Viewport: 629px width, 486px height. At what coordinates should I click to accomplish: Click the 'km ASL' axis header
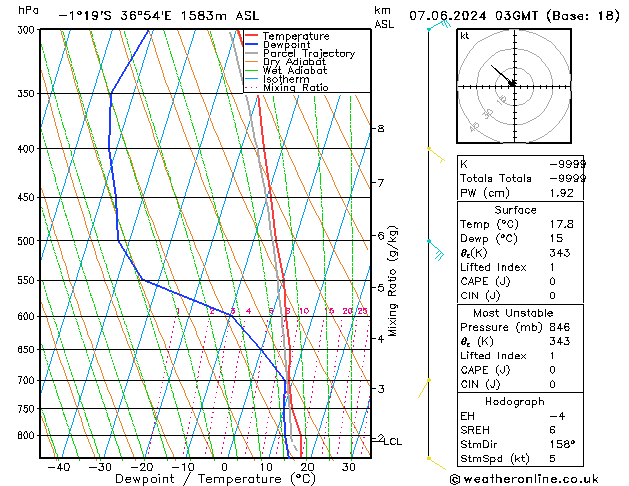point(384,17)
